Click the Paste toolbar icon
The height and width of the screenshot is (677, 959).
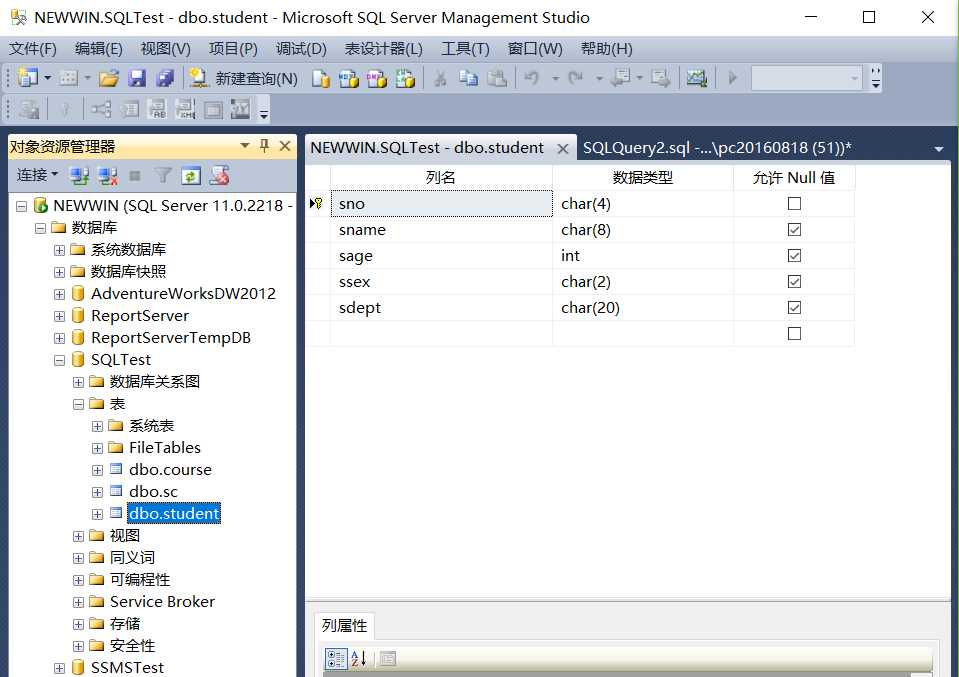point(497,78)
